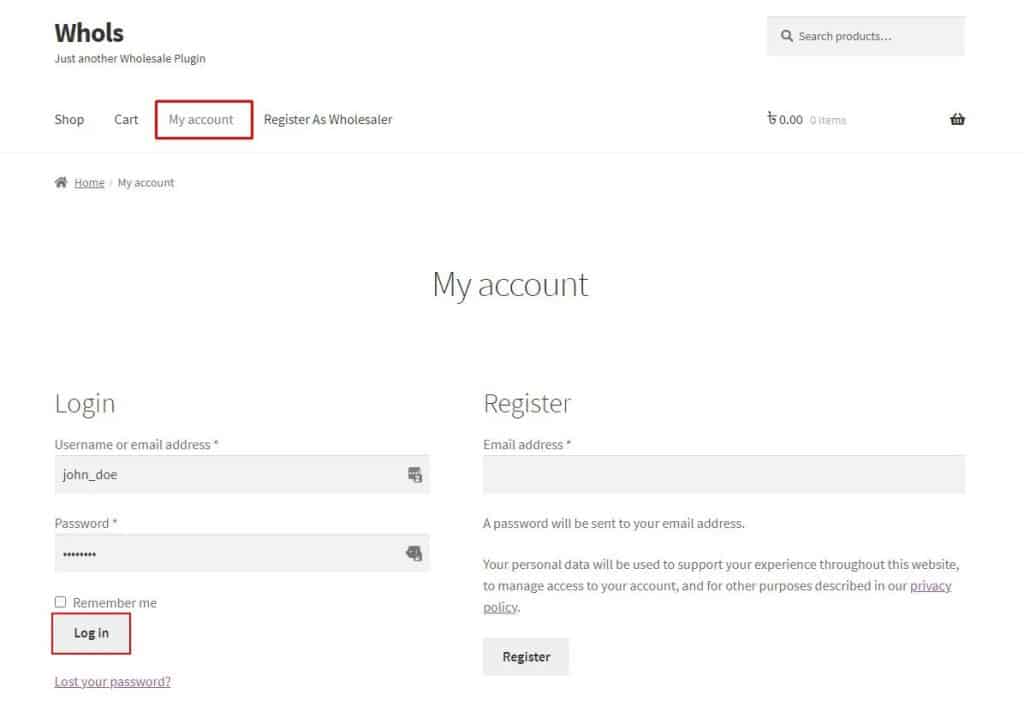Open the shopping basket icon
The width and height of the screenshot is (1024, 717).
(957, 120)
